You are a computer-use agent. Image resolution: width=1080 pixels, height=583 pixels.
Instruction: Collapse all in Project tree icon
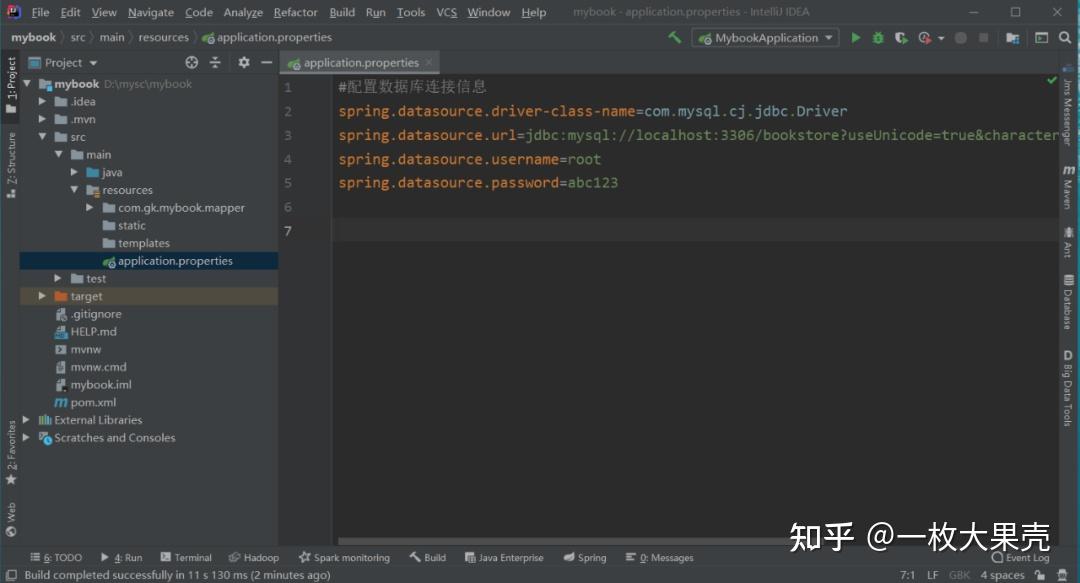pyautogui.click(x=215, y=62)
